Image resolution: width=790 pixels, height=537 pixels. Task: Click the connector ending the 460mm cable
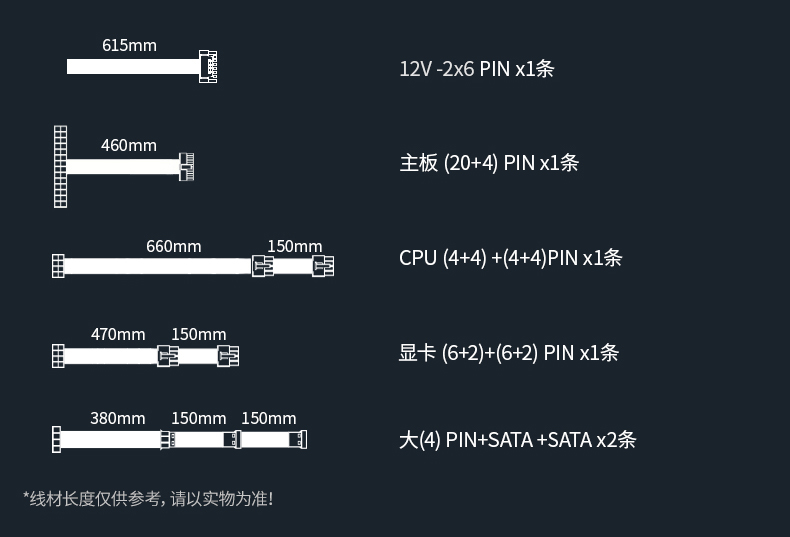[188, 166]
